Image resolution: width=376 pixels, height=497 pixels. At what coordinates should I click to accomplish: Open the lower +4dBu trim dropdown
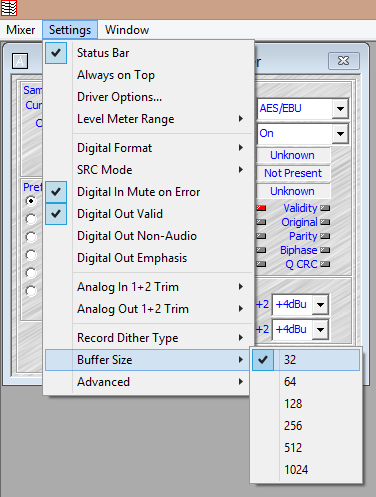pos(320,329)
